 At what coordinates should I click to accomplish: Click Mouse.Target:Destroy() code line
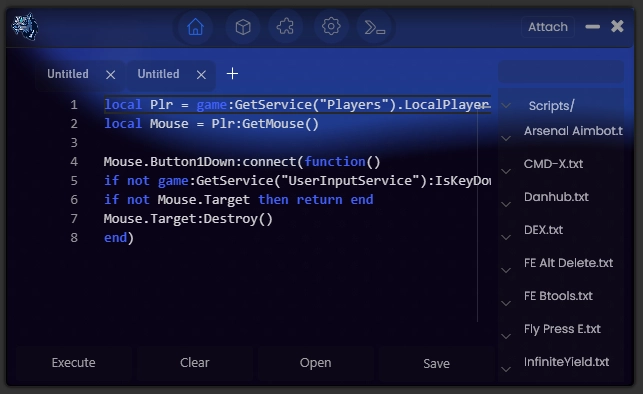coord(188,219)
